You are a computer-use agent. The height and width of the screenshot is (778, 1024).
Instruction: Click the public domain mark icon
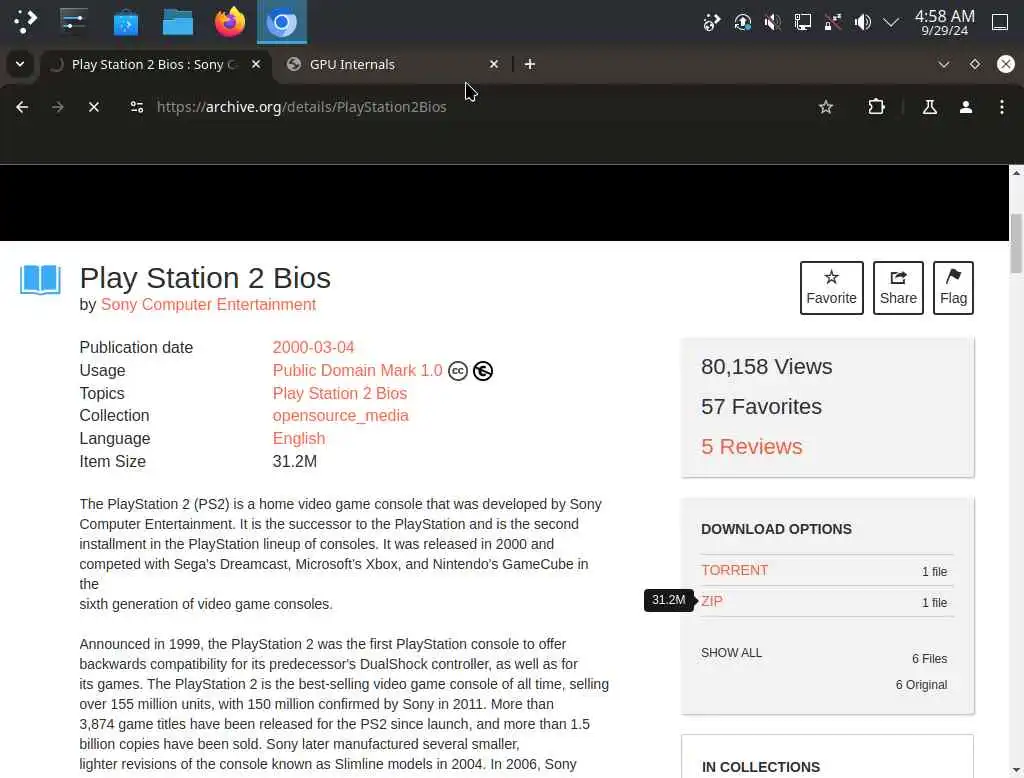[483, 371]
